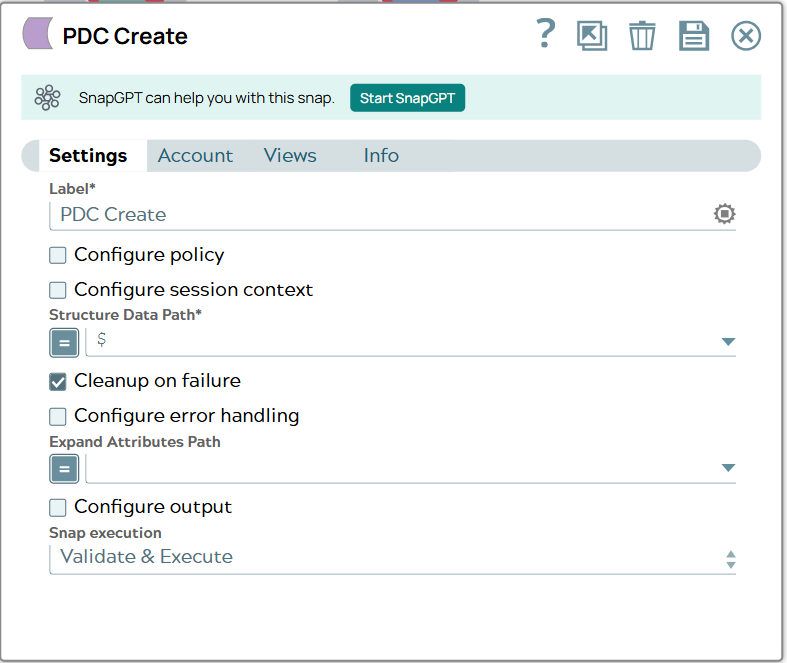787x663 pixels.
Task: Uncheck Cleanup on failure
Action: pos(58,381)
